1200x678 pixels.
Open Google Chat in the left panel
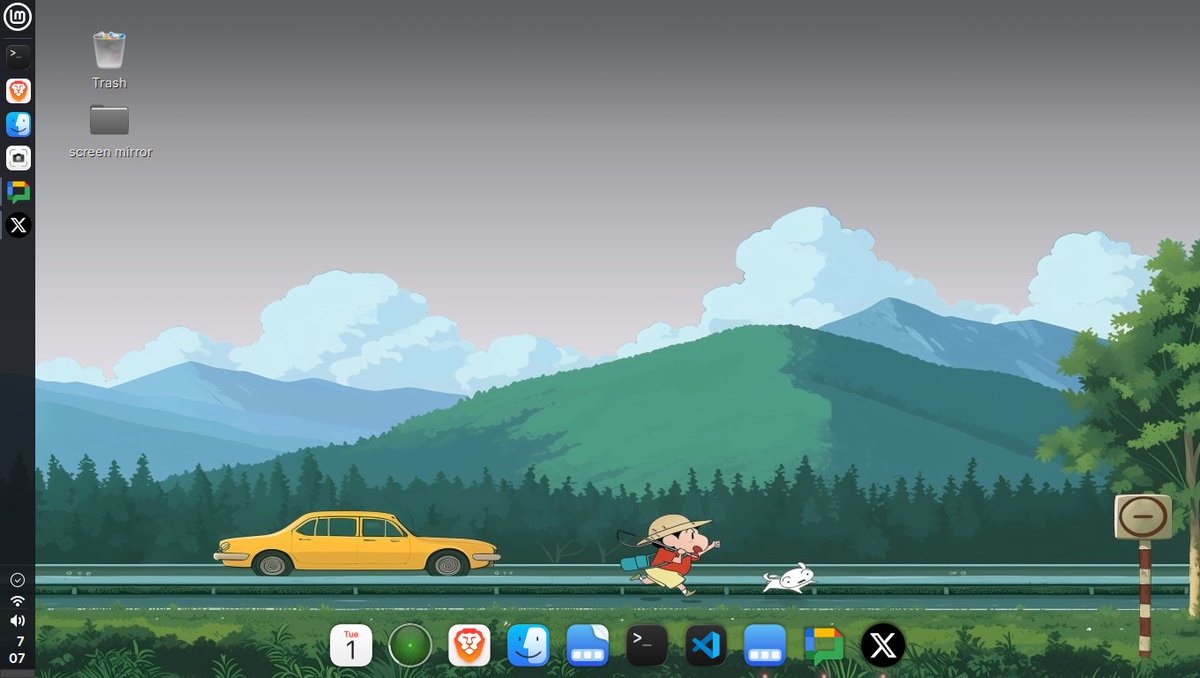tap(18, 191)
